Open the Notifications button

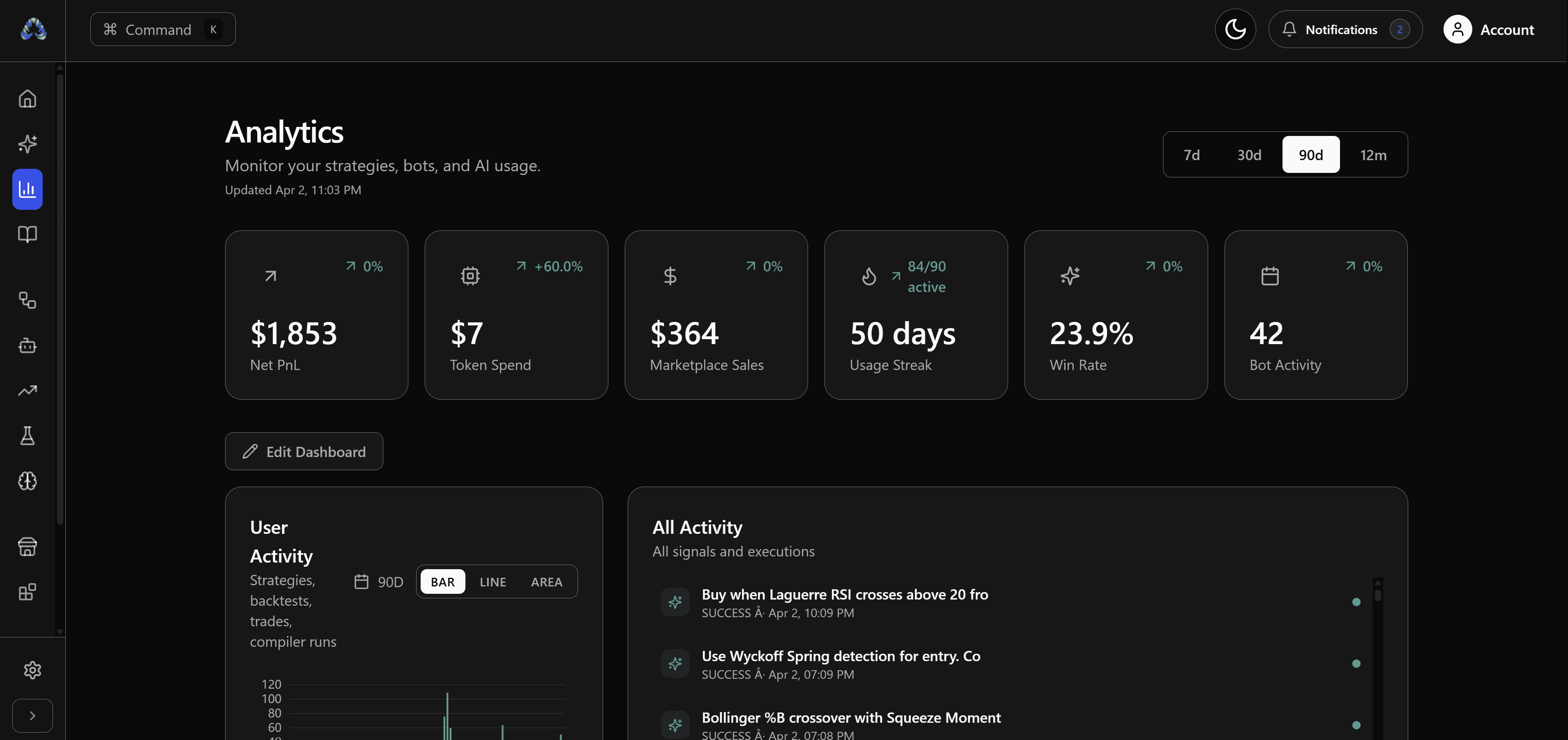[x=1345, y=29]
